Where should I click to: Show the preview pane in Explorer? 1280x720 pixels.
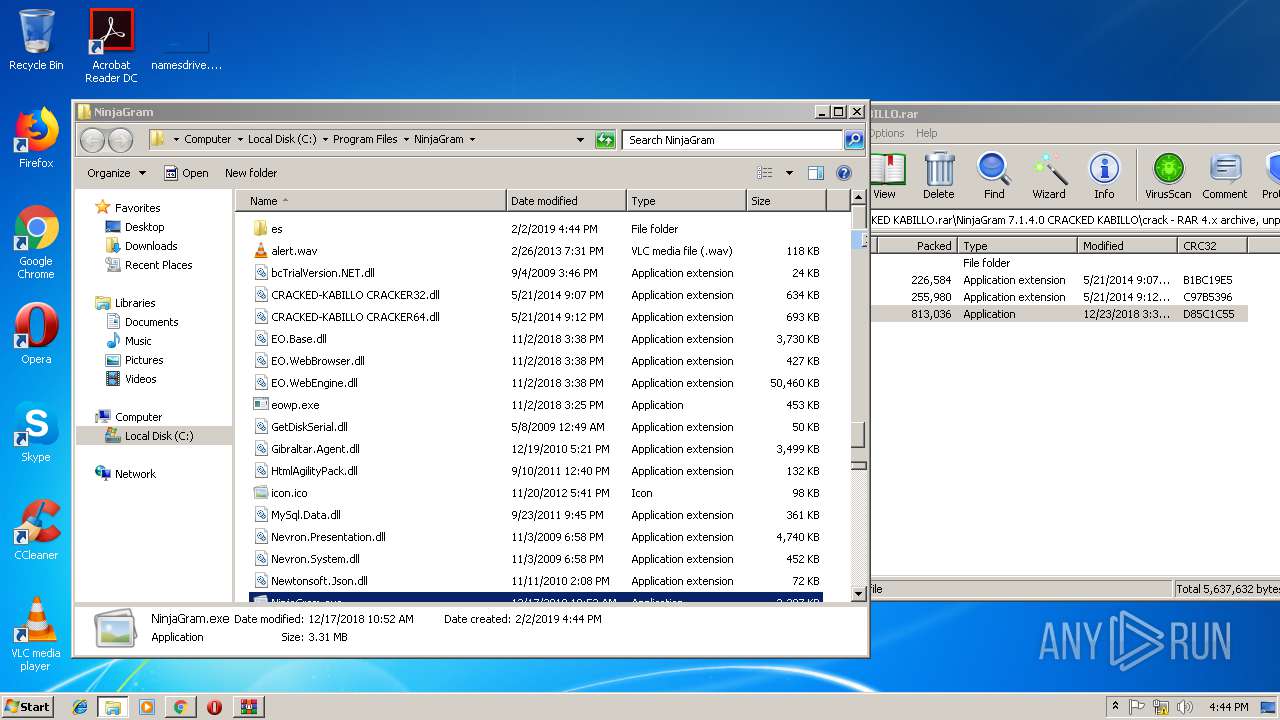[x=816, y=173]
